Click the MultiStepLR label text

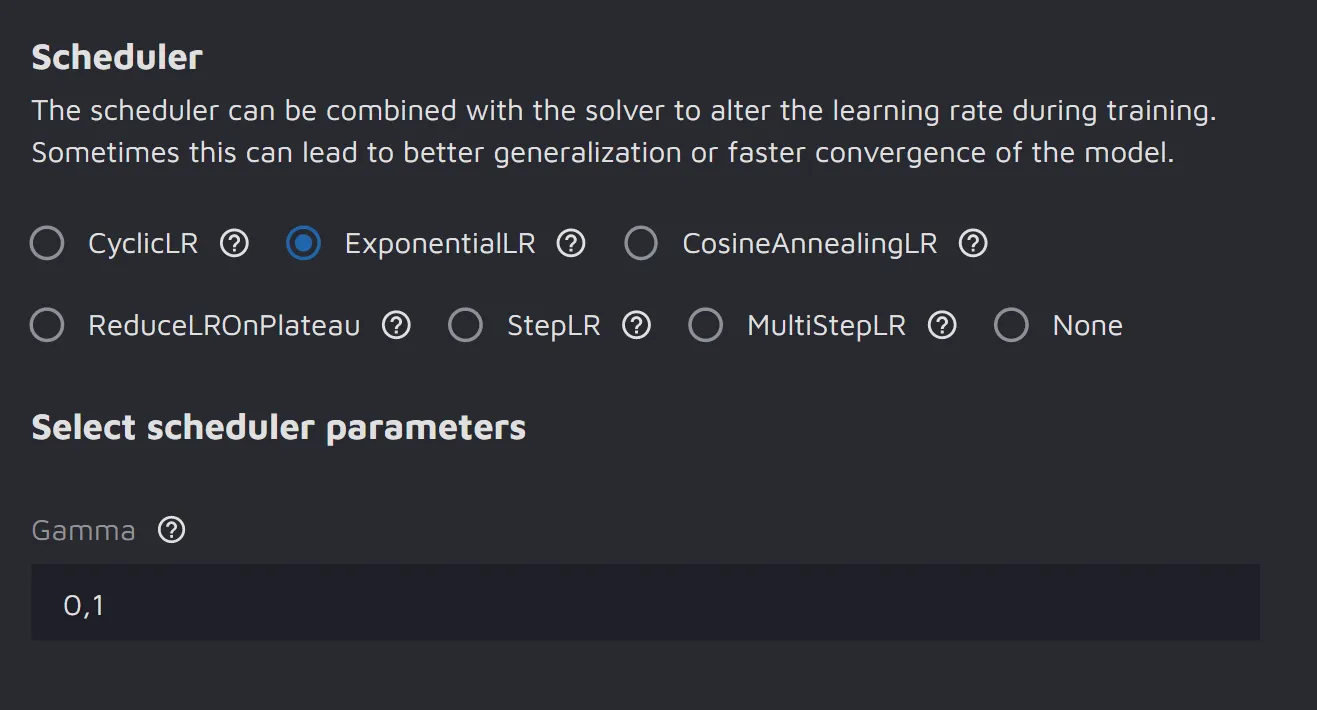[x=826, y=325]
